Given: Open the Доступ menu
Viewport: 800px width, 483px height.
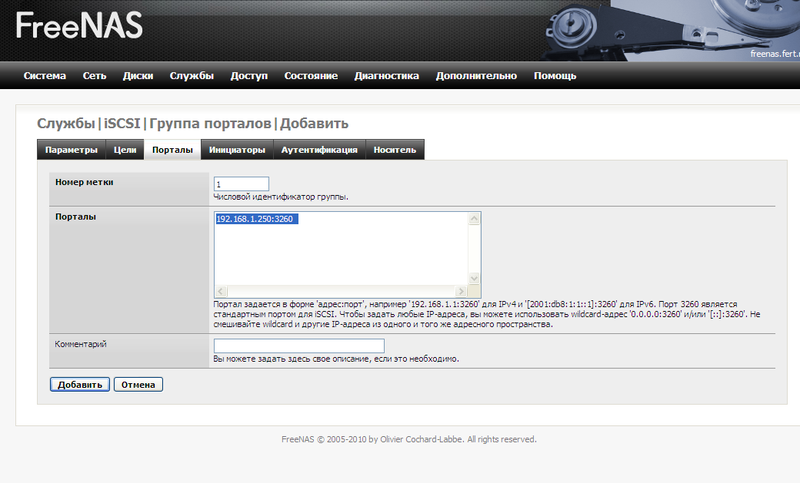Looking at the screenshot, I should 249,75.
